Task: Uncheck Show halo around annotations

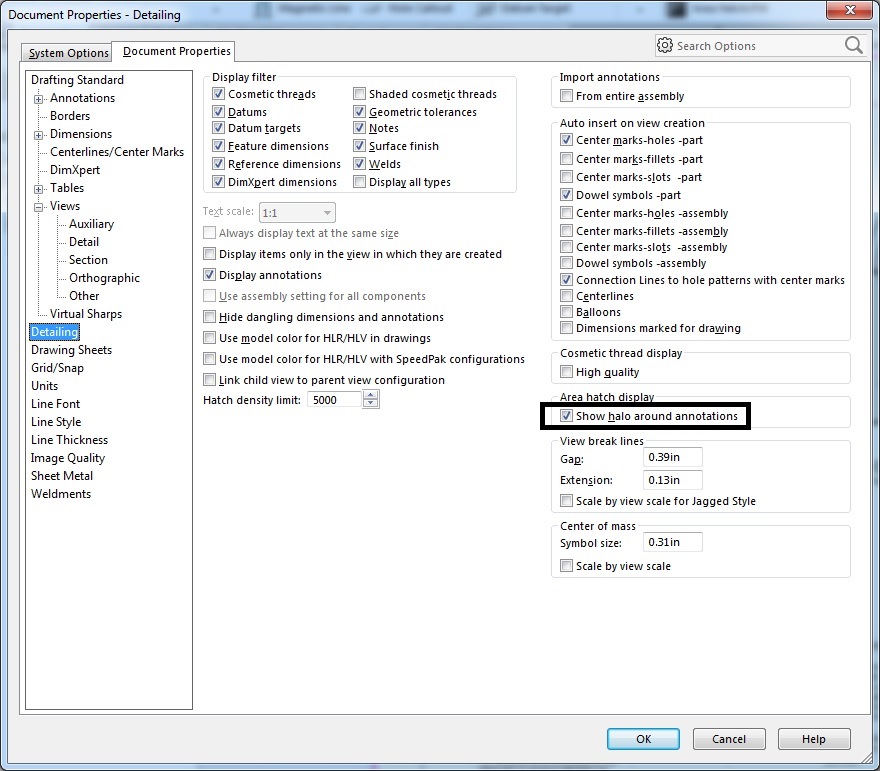Action: [567, 416]
